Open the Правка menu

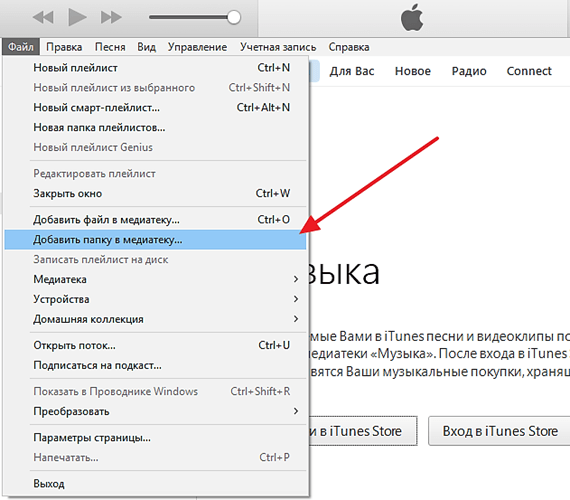click(x=64, y=47)
